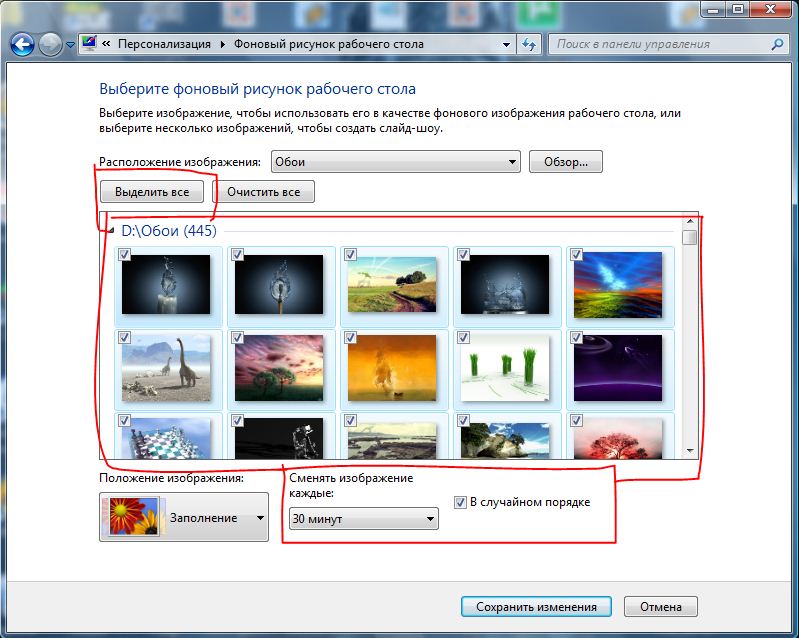Viewport: 799px width, 638px height.
Task: Collapse the D:\Обои (445) group
Action: 111,231
